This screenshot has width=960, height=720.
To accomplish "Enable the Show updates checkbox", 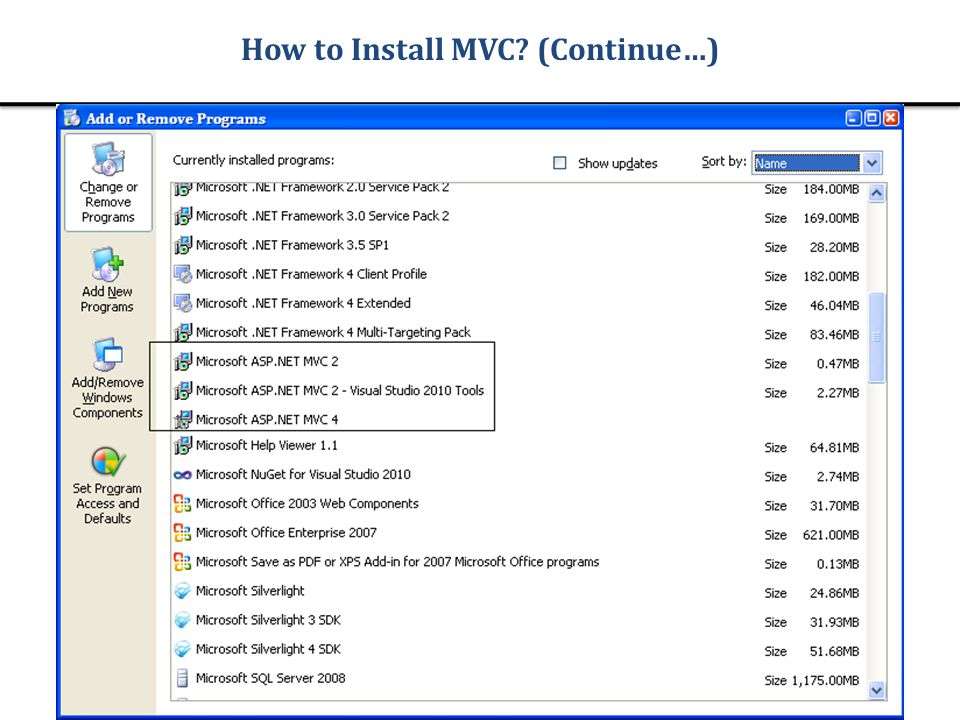I will pos(560,163).
